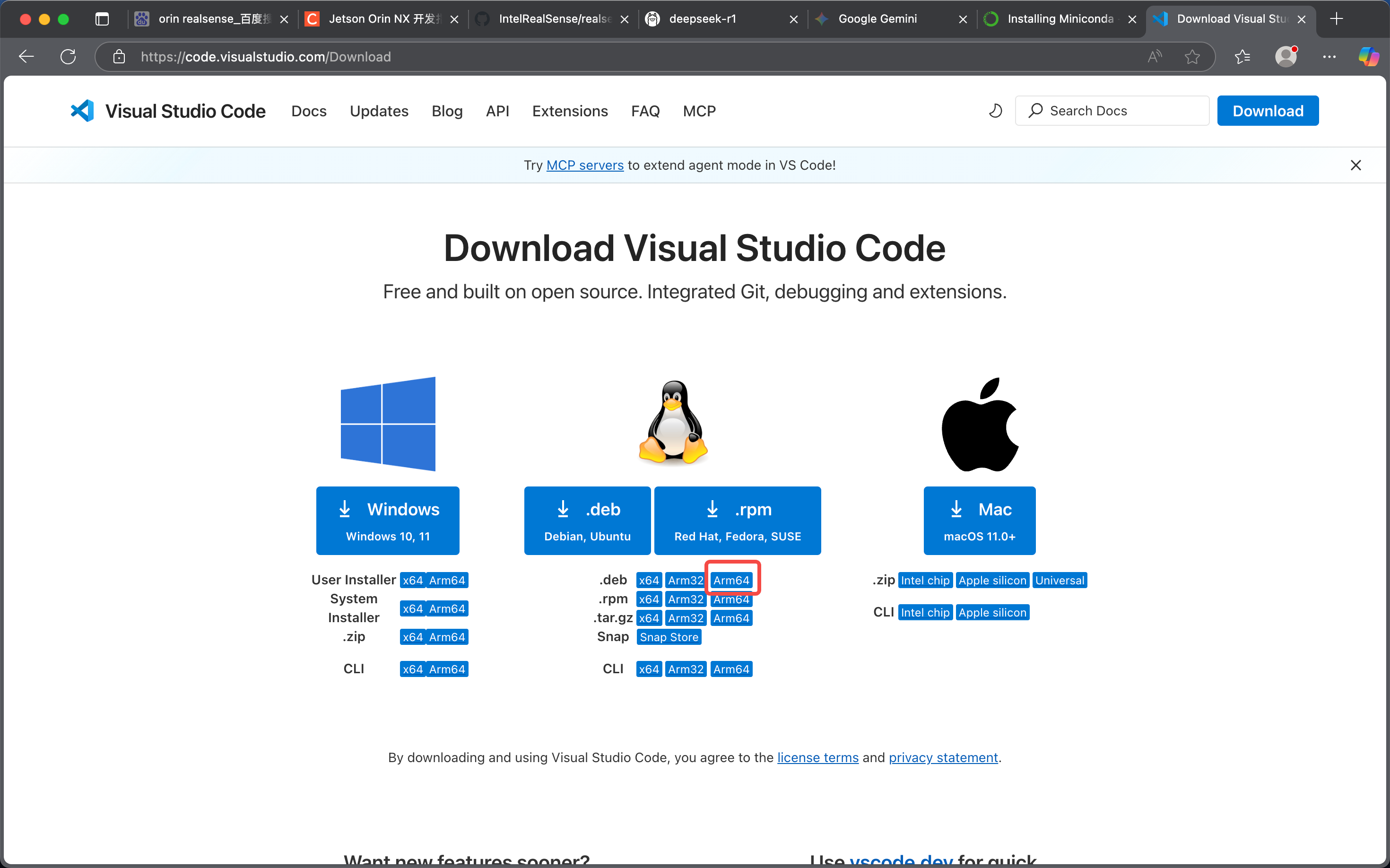The height and width of the screenshot is (868, 1390).
Task: Open the vscode.dev link
Action: [902, 860]
